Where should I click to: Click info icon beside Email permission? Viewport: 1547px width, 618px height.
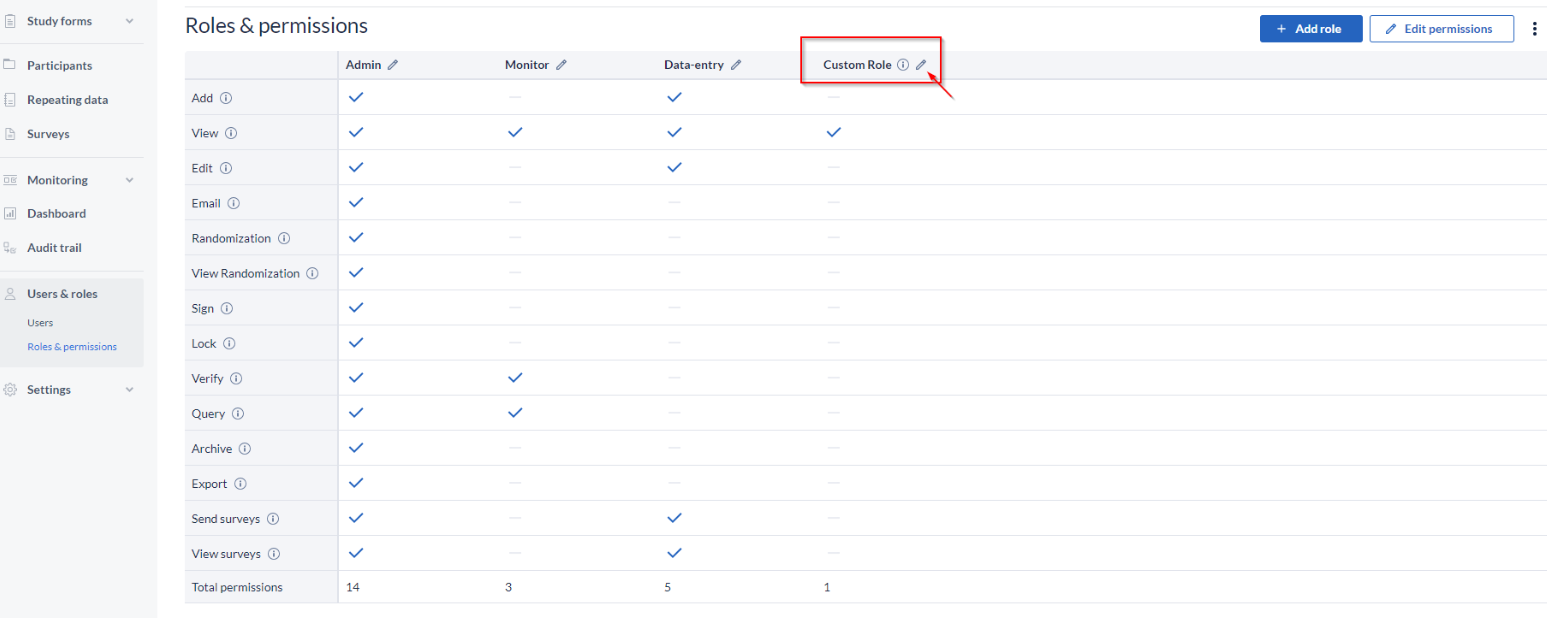(x=234, y=203)
